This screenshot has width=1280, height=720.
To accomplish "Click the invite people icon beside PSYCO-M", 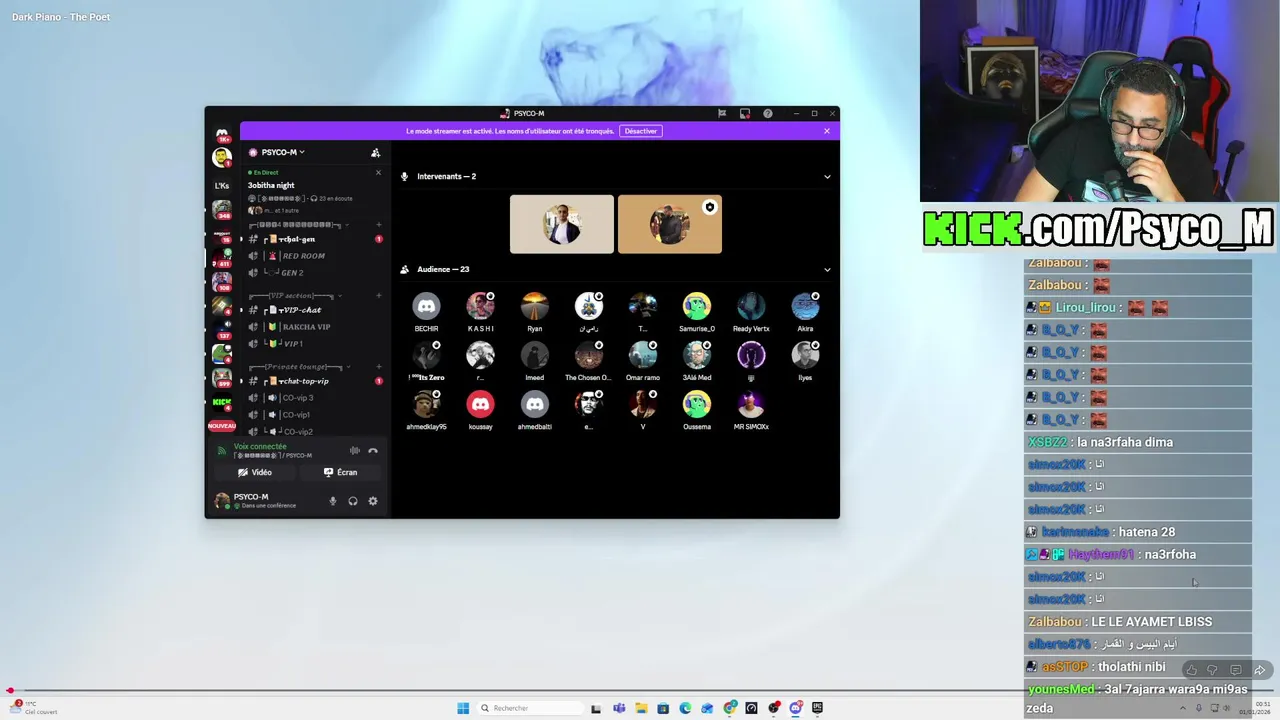I will coord(375,153).
